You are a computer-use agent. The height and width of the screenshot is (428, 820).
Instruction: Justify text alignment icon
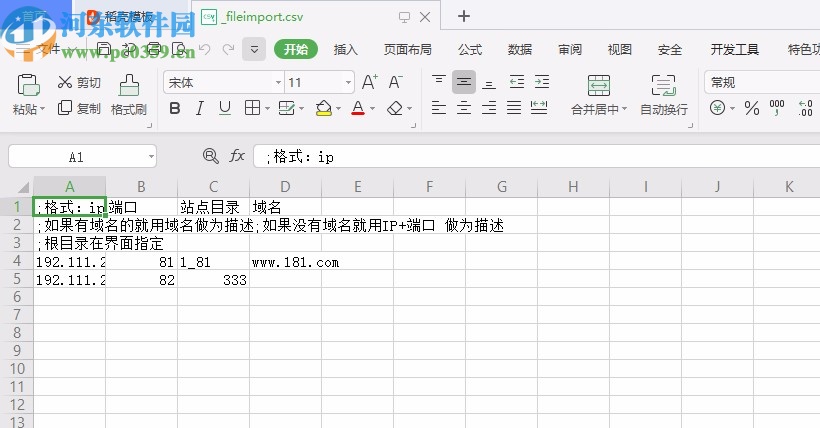tap(514, 108)
